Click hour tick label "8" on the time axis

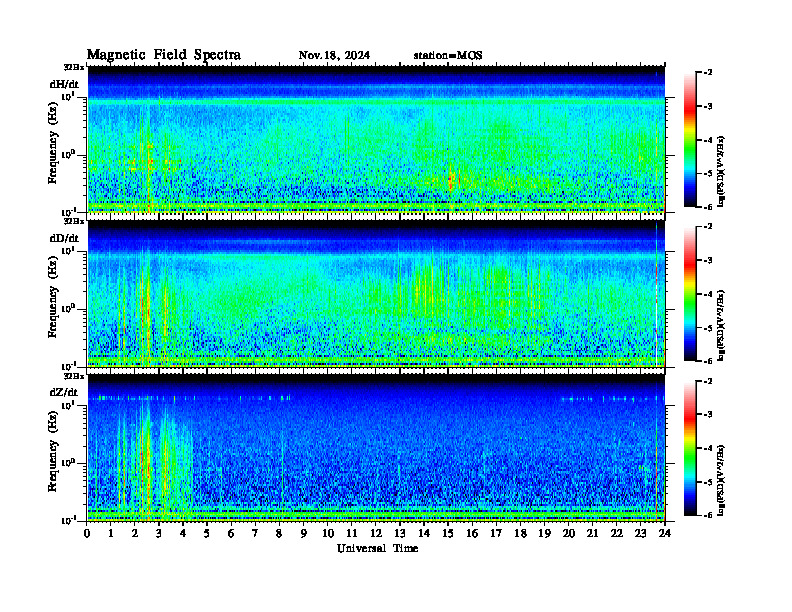[279, 534]
